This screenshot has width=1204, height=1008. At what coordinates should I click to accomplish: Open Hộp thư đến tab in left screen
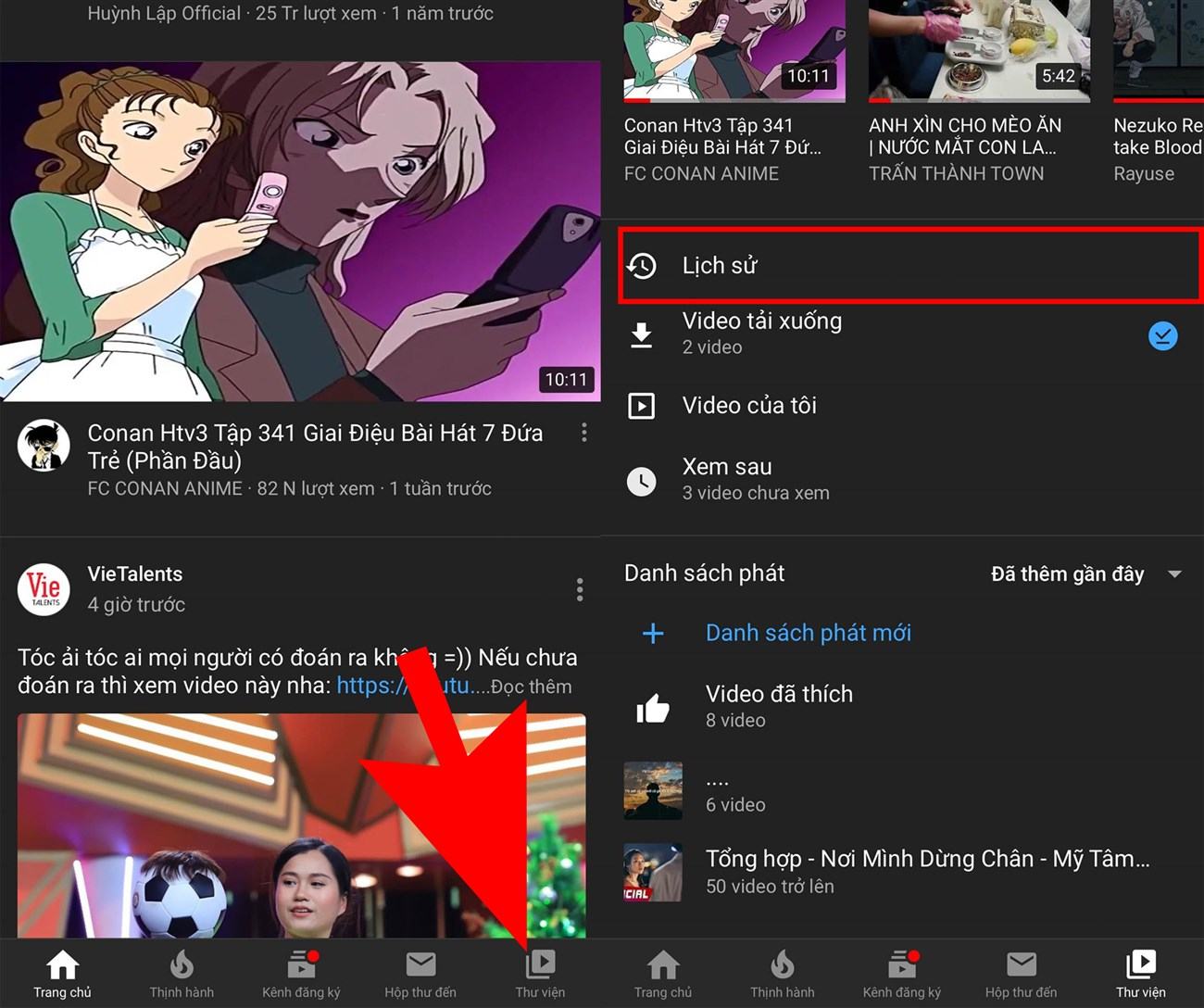[420, 975]
